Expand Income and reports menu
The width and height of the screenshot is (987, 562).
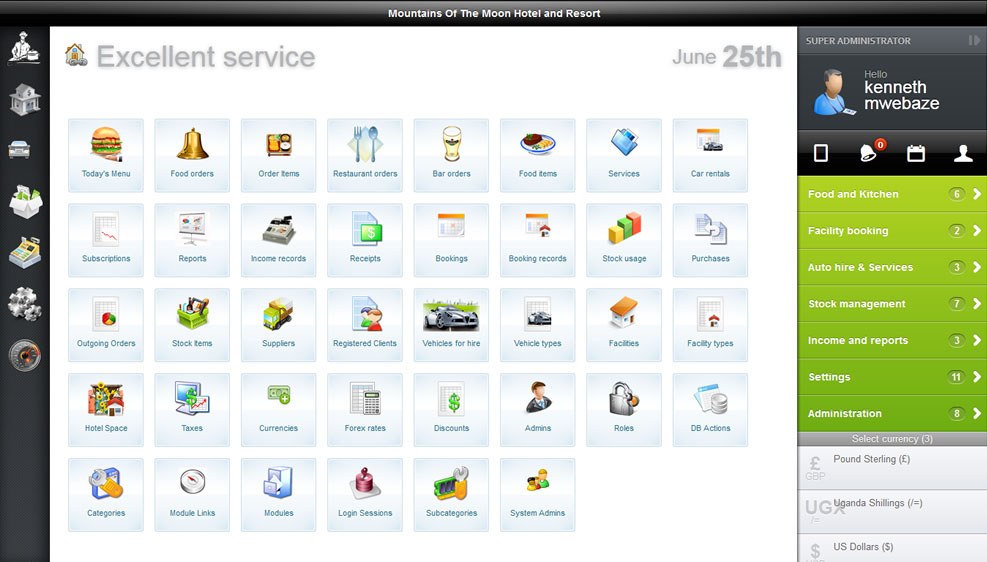tap(892, 340)
